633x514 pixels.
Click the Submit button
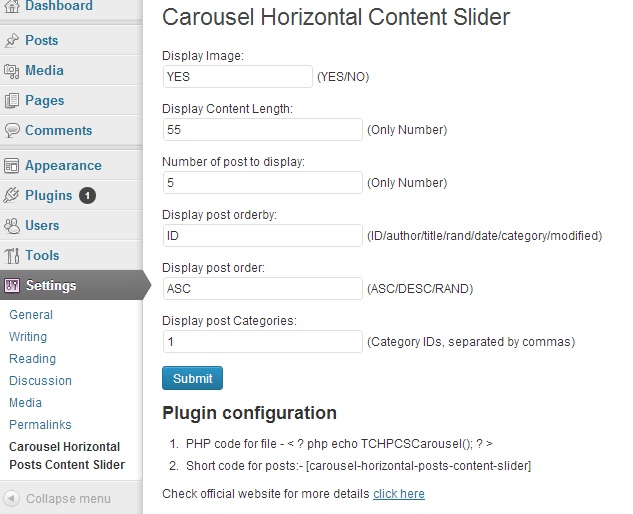tap(192, 378)
